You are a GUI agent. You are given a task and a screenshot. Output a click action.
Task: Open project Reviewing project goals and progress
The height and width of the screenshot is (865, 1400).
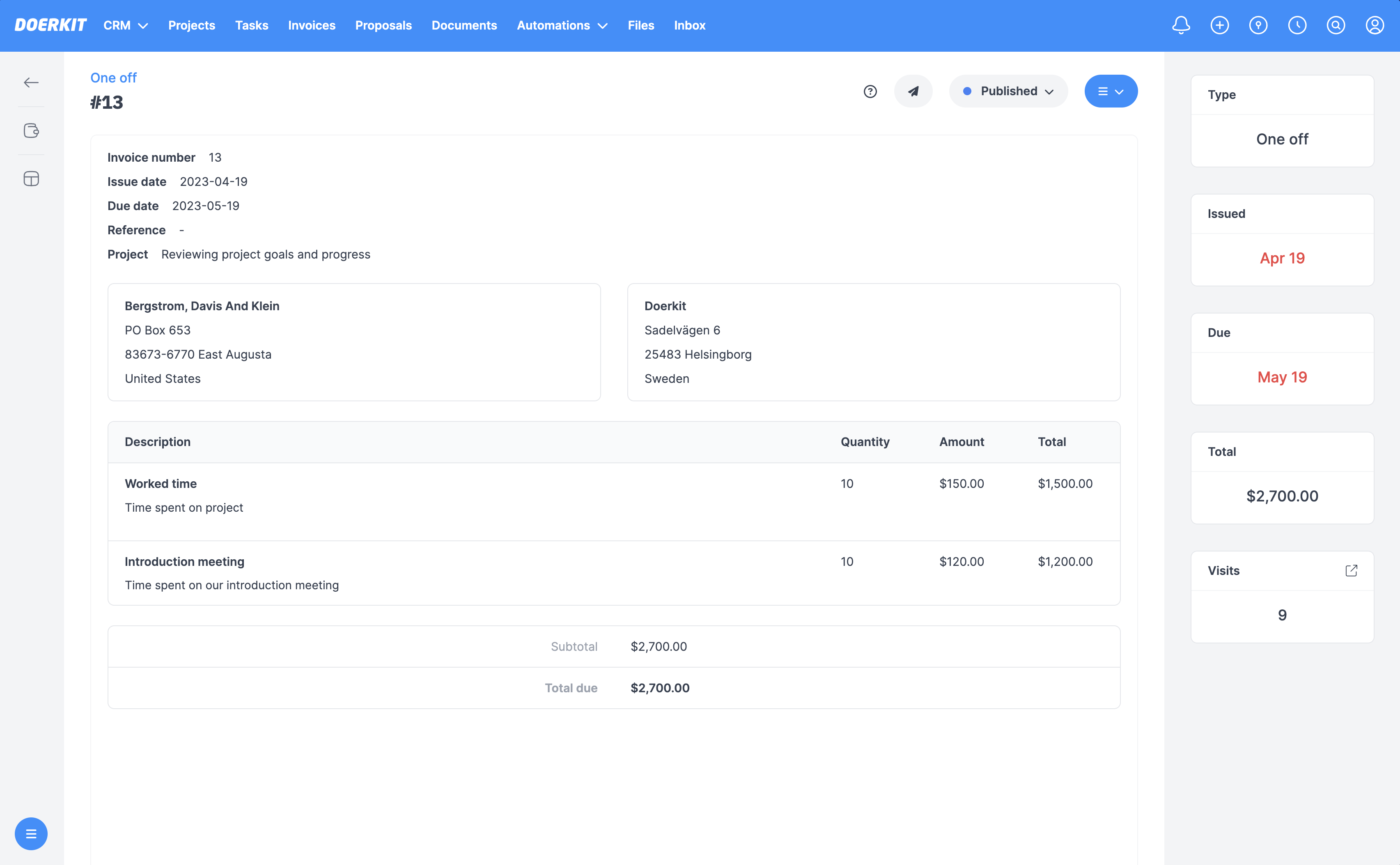(265, 254)
